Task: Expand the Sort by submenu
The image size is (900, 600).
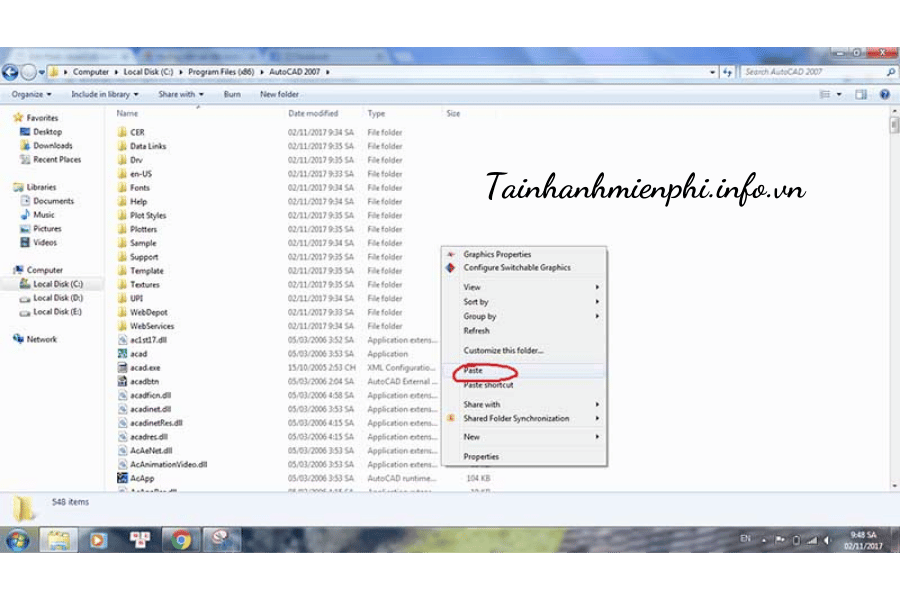Action: [476, 302]
